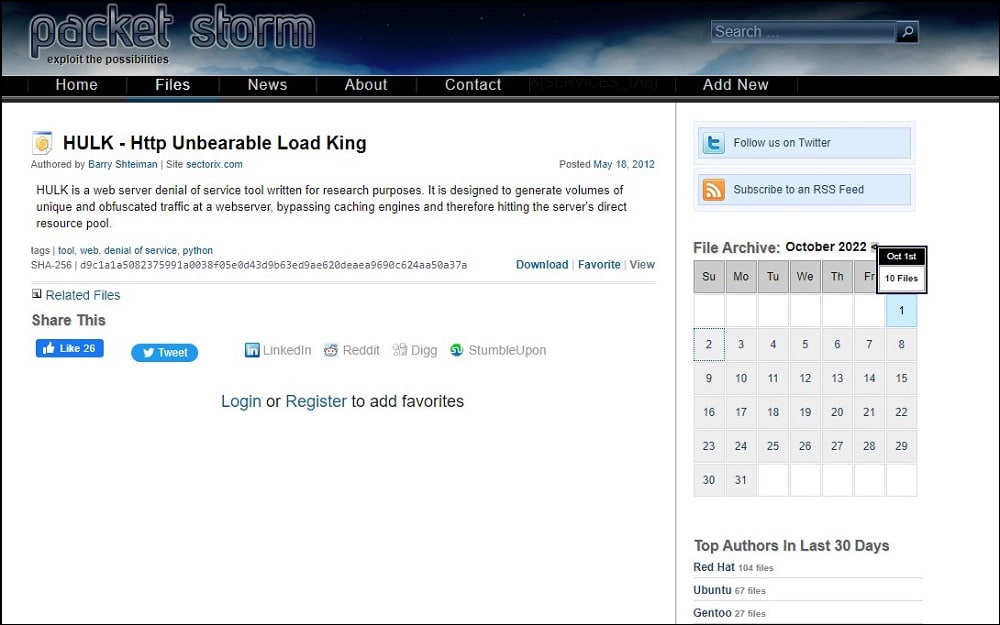Click the 'denial of service' tag

[x=140, y=251]
